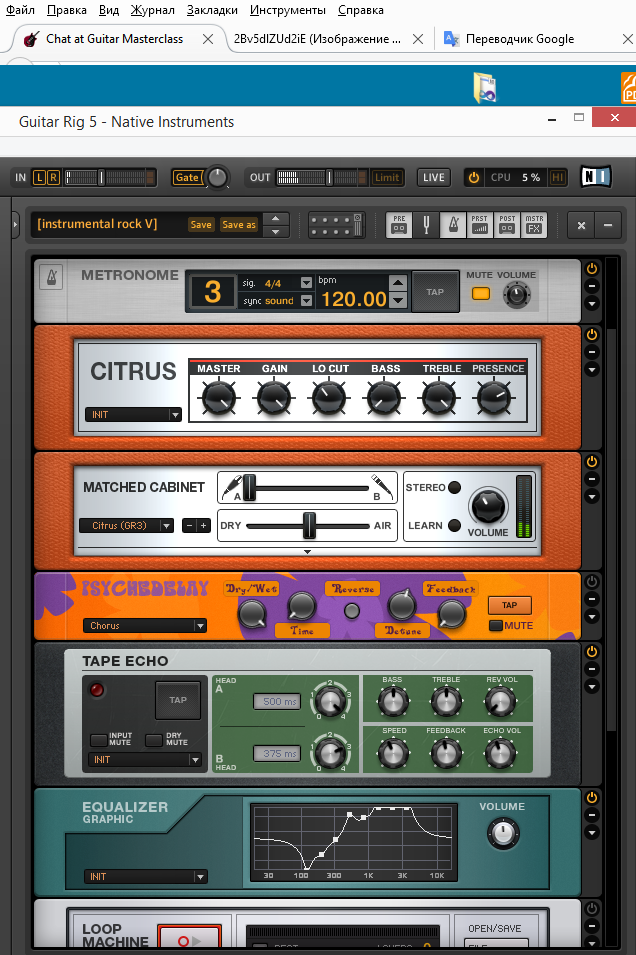The image size is (636, 955).
Task: Click the Native Instruments NI logo
Action: 595,177
